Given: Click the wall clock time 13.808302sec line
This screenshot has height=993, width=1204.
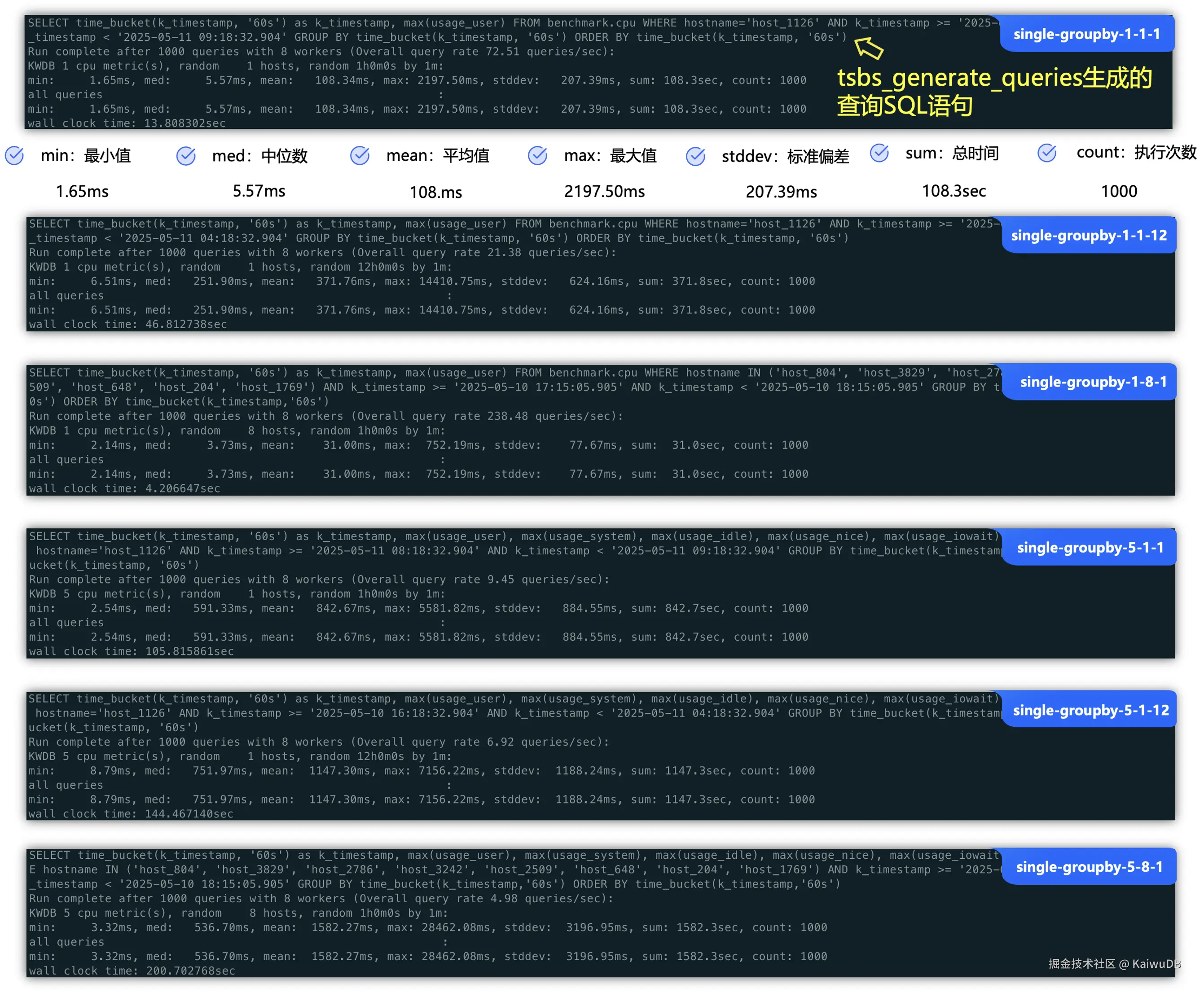Looking at the screenshot, I should pos(127,123).
